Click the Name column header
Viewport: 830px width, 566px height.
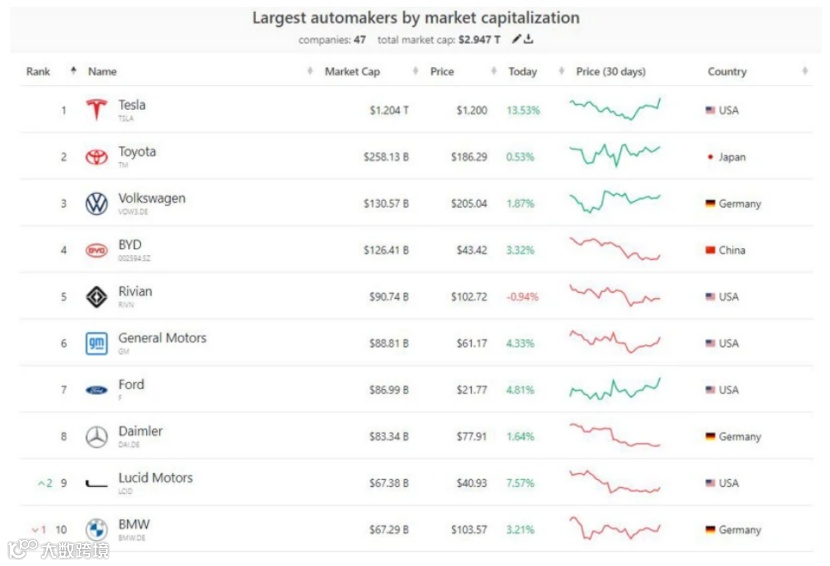(x=102, y=72)
